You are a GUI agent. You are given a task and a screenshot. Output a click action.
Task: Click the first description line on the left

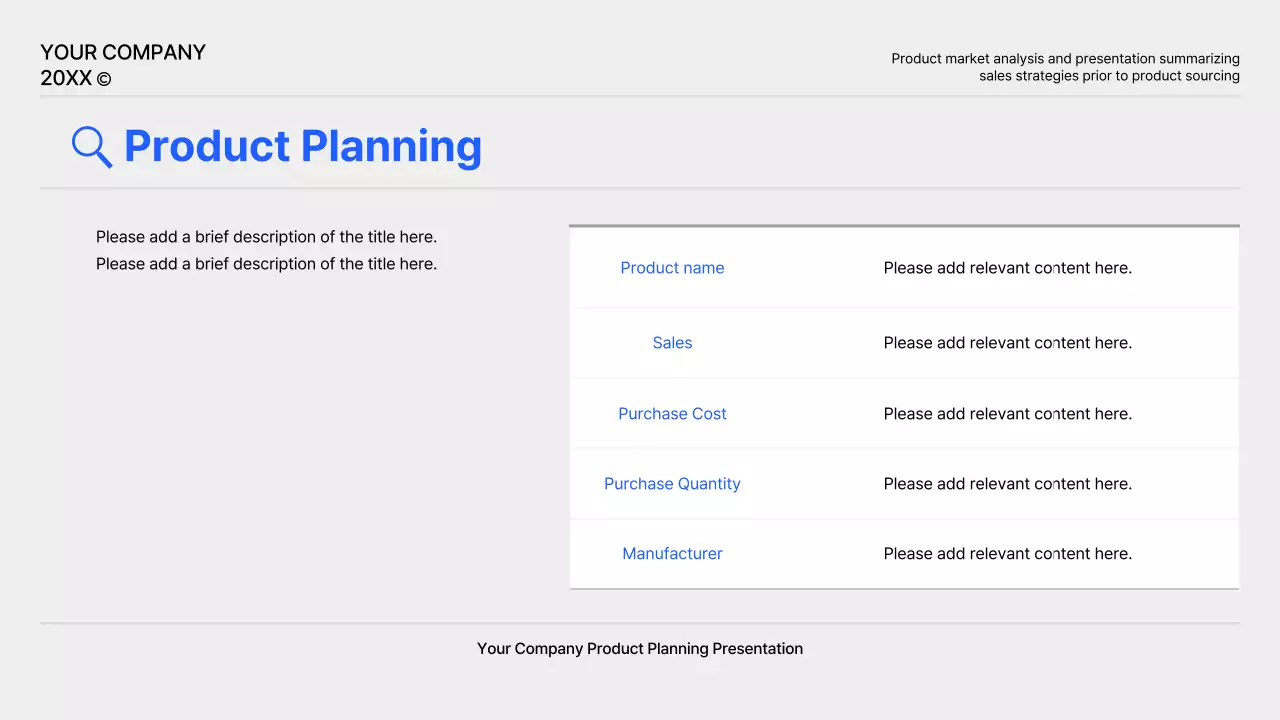click(x=266, y=237)
